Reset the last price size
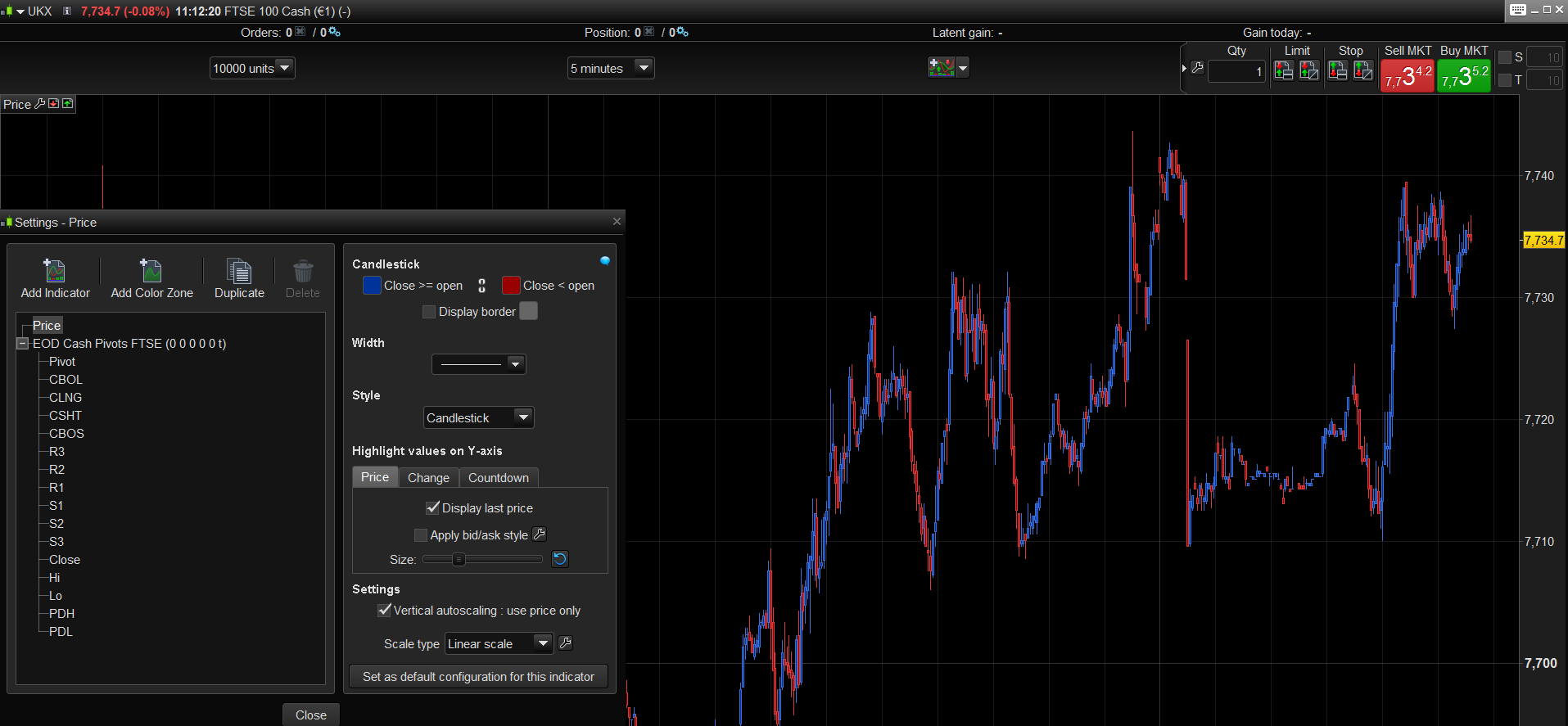The height and width of the screenshot is (726, 1568). 560,559
